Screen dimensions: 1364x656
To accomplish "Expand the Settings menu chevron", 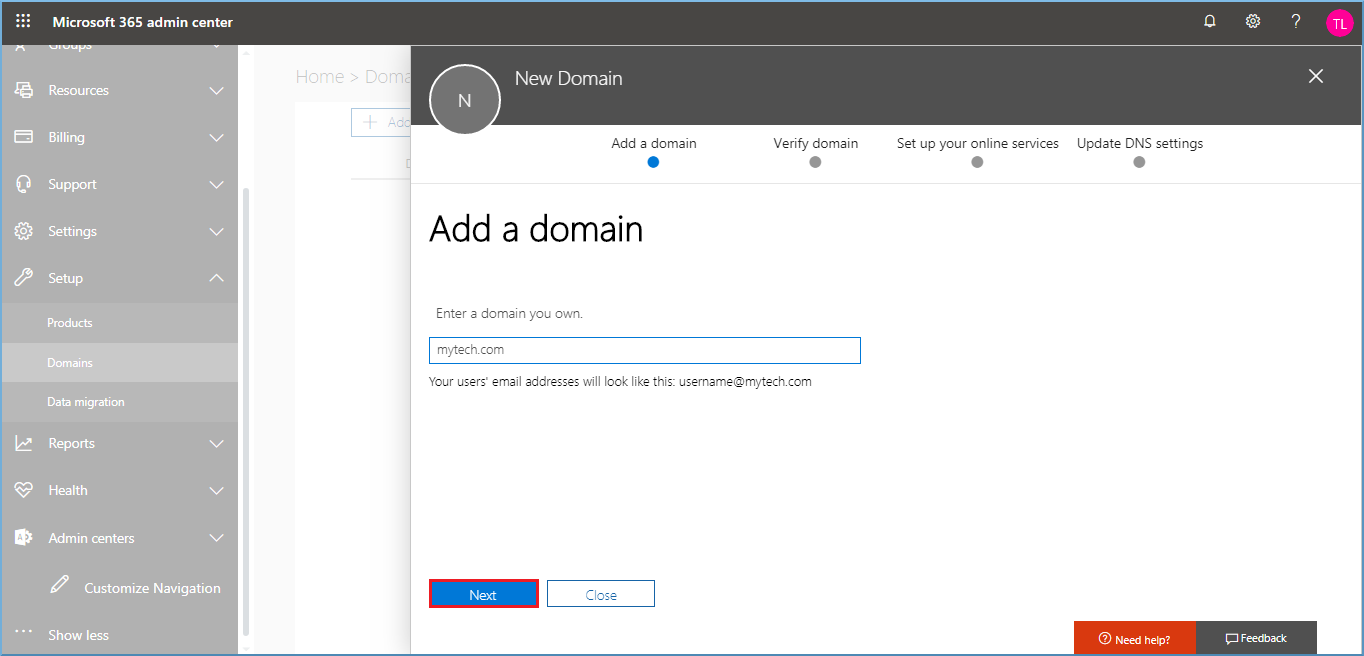I will pyautogui.click(x=216, y=232).
